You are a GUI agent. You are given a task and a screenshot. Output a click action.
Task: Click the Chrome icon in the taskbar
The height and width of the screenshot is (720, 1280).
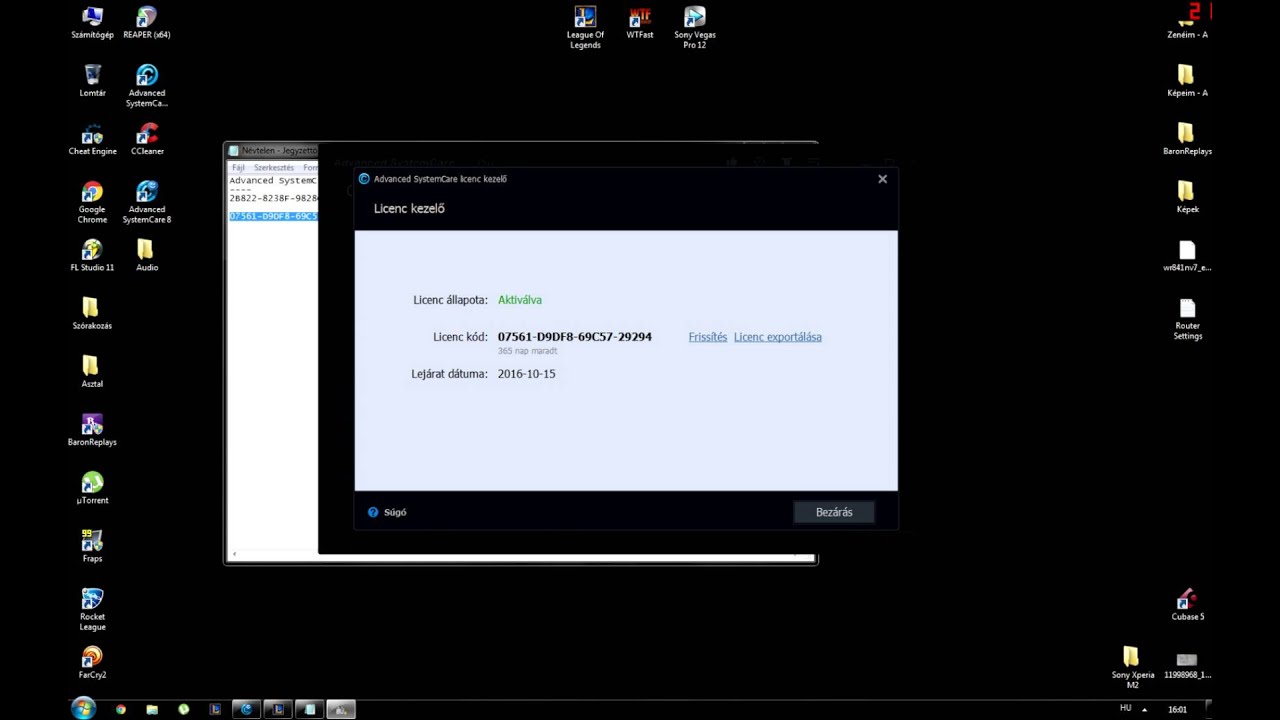(x=120, y=709)
